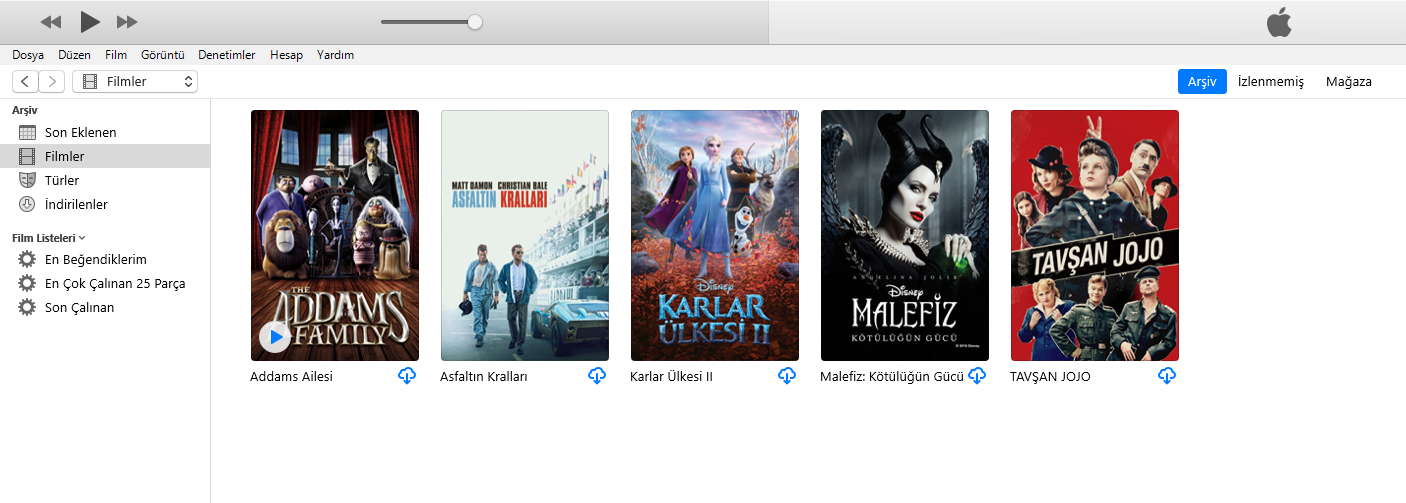Go forward with the right arrow button
The width and height of the screenshot is (1406, 503).
click(x=52, y=82)
